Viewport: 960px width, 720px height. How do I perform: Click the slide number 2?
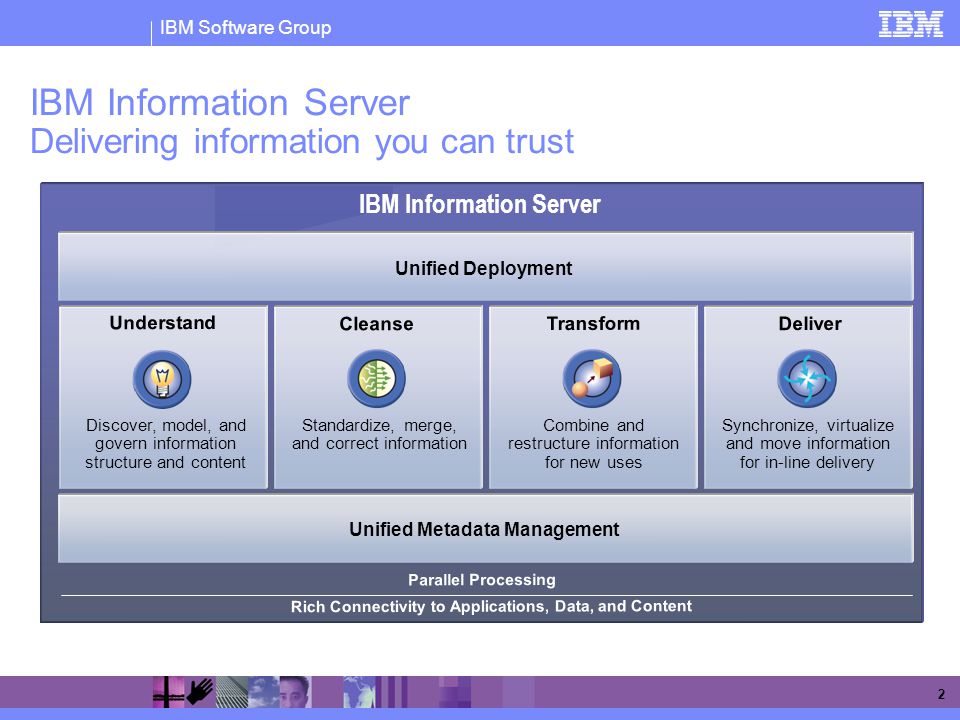tap(941, 694)
